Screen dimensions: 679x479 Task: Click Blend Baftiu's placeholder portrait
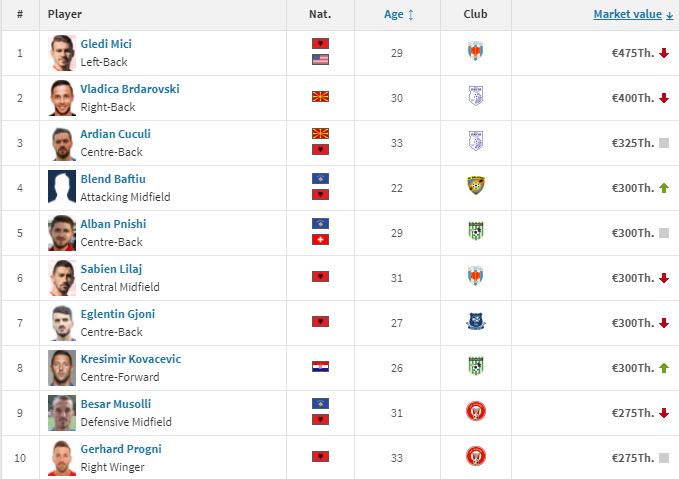click(x=62, y=187)
